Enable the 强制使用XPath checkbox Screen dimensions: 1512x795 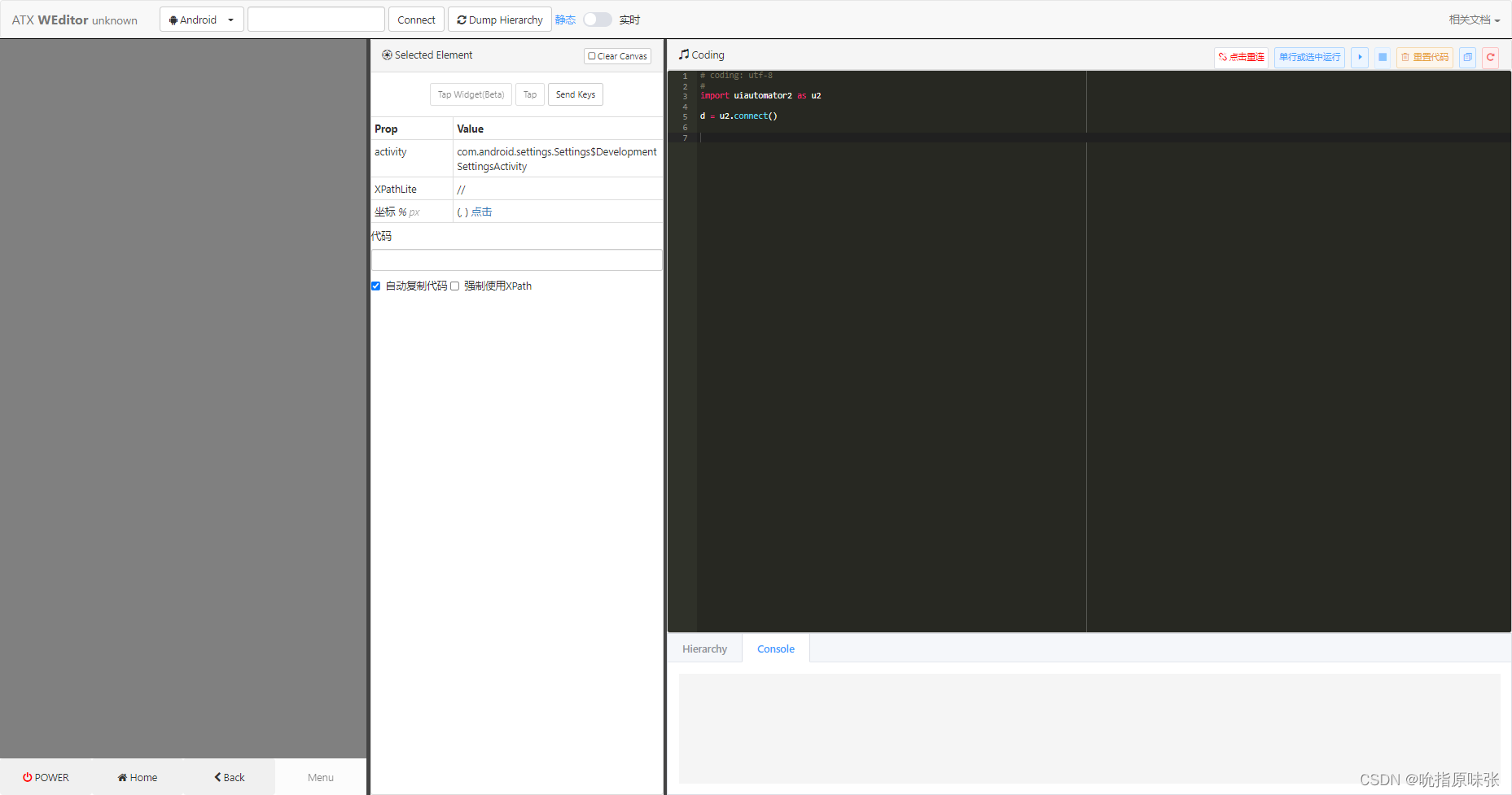tap(454, 286)
